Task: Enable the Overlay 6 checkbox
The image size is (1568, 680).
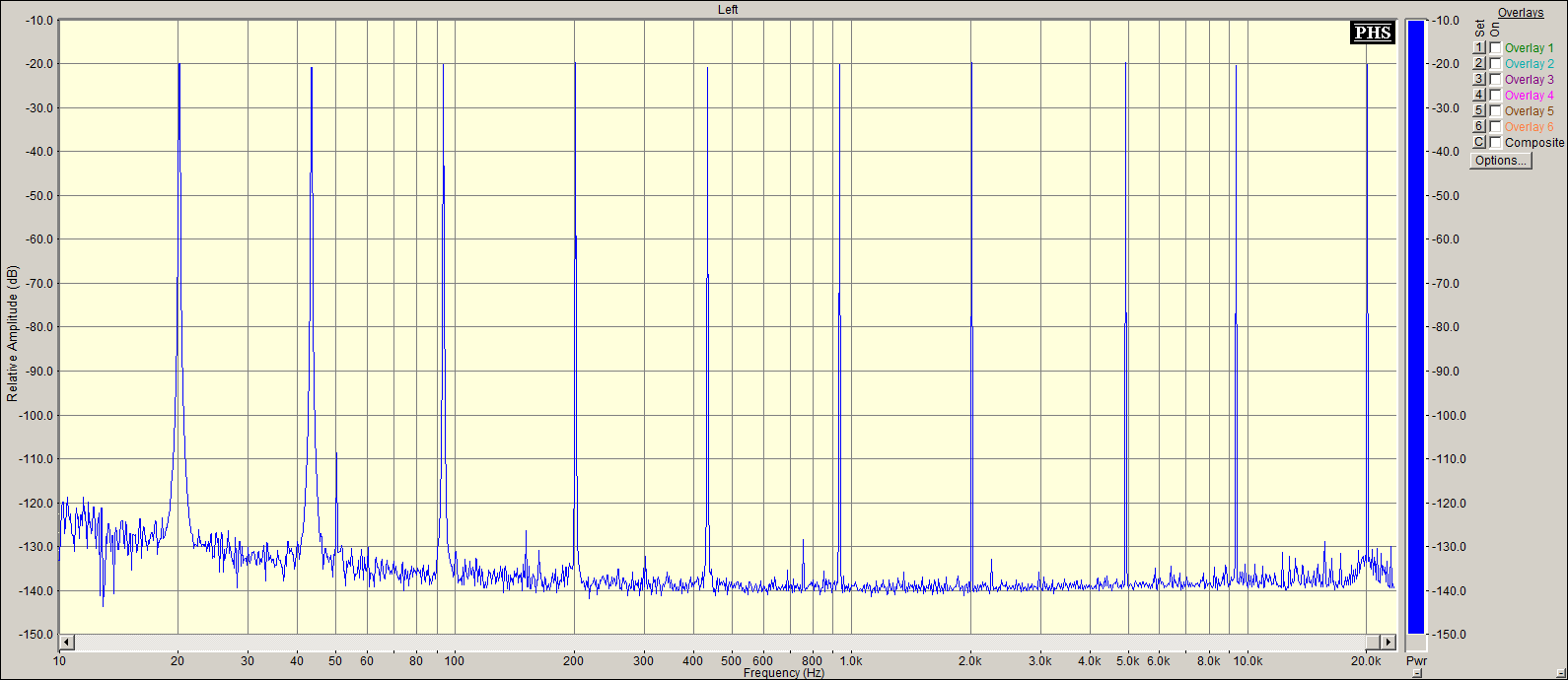Action: pyautogui.click(x=1495, y=127)
